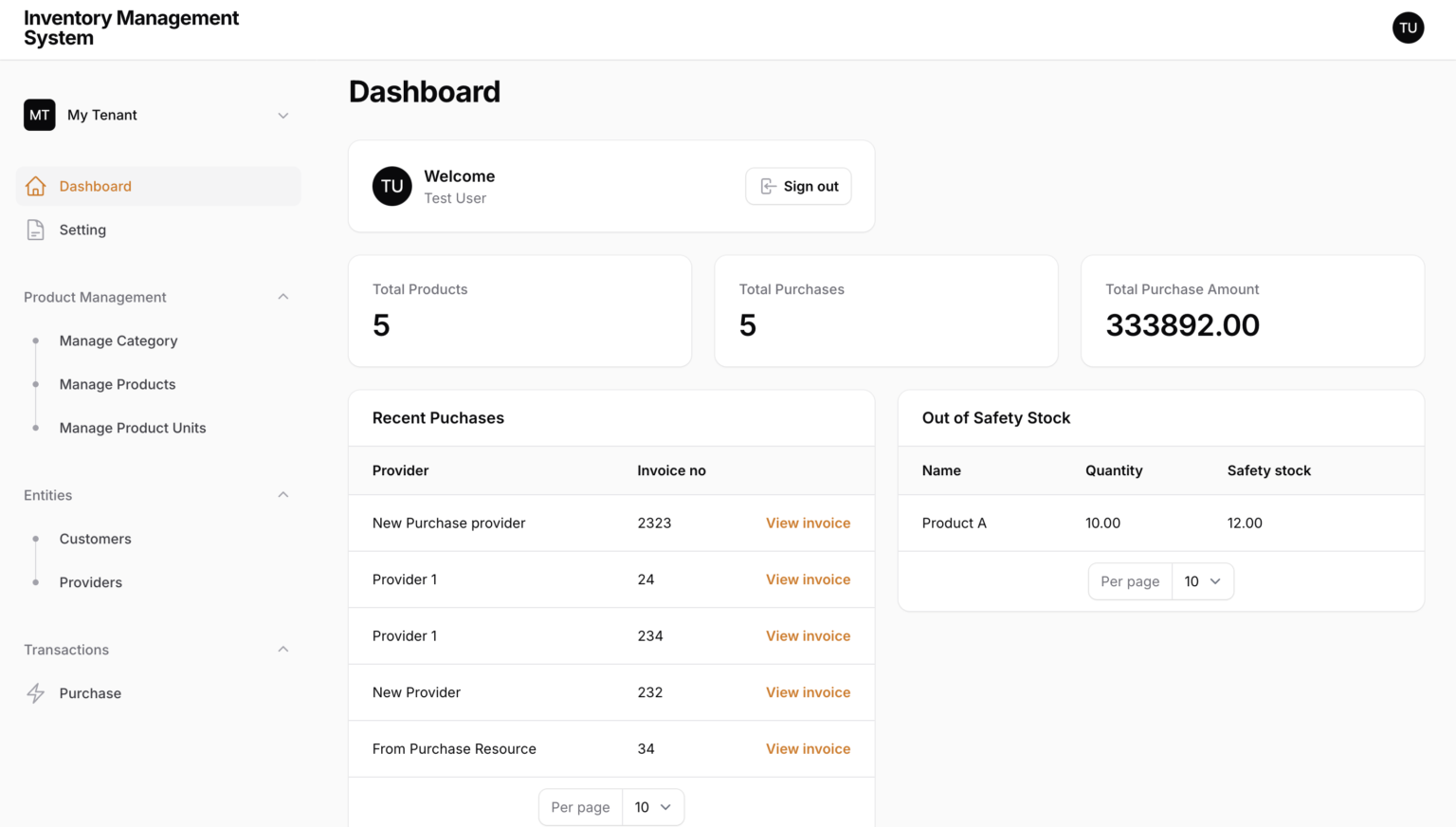Click the TU avatar in the top right corner
Viewport: 1456px width, 827px height.
pyautogui.click(x=1408, y=28)
